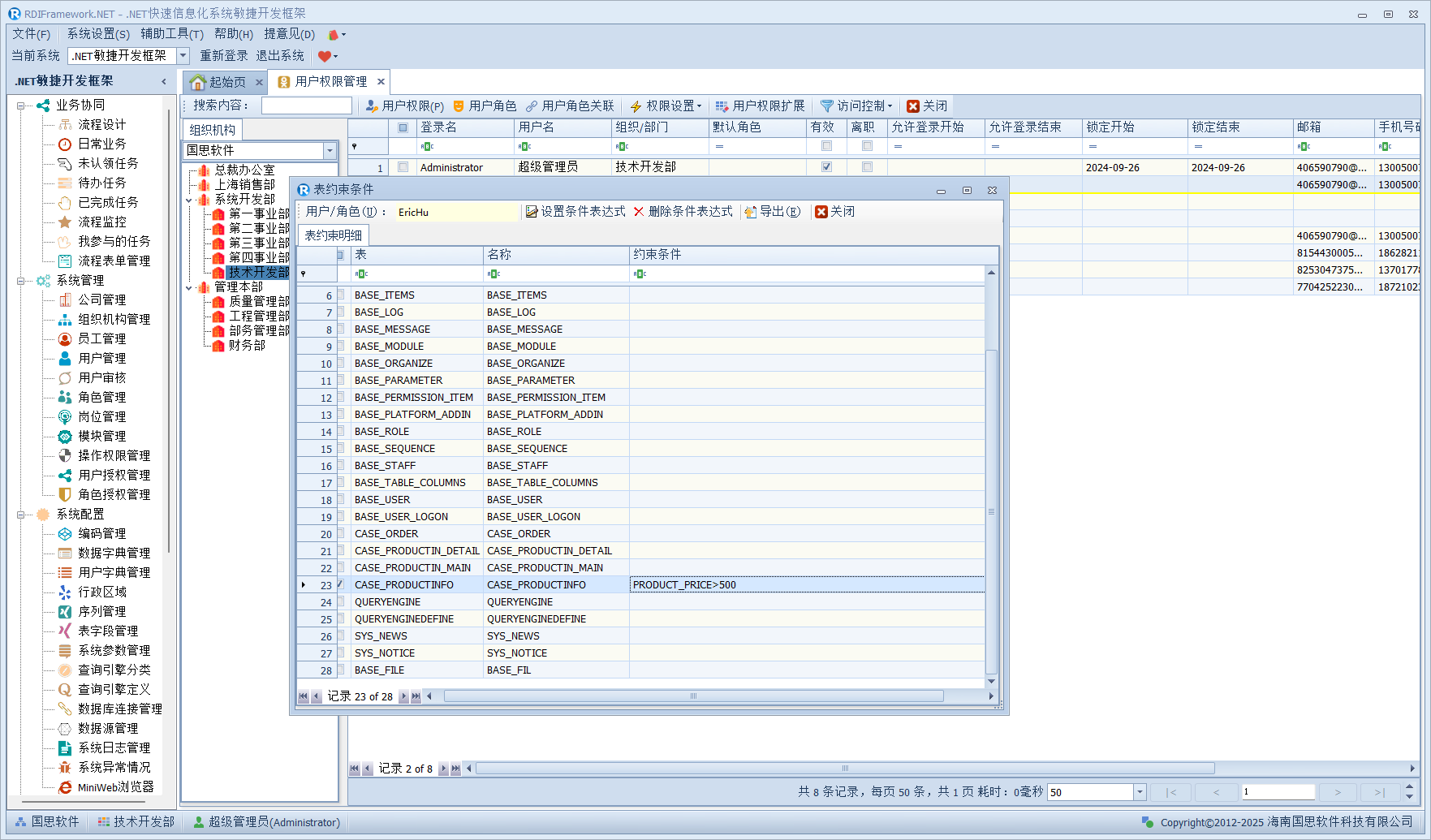Click the 设置条件表达式 icon button
Image resolution: width=1431 pixels, height=840 pixels.
[x=532, y=212]
